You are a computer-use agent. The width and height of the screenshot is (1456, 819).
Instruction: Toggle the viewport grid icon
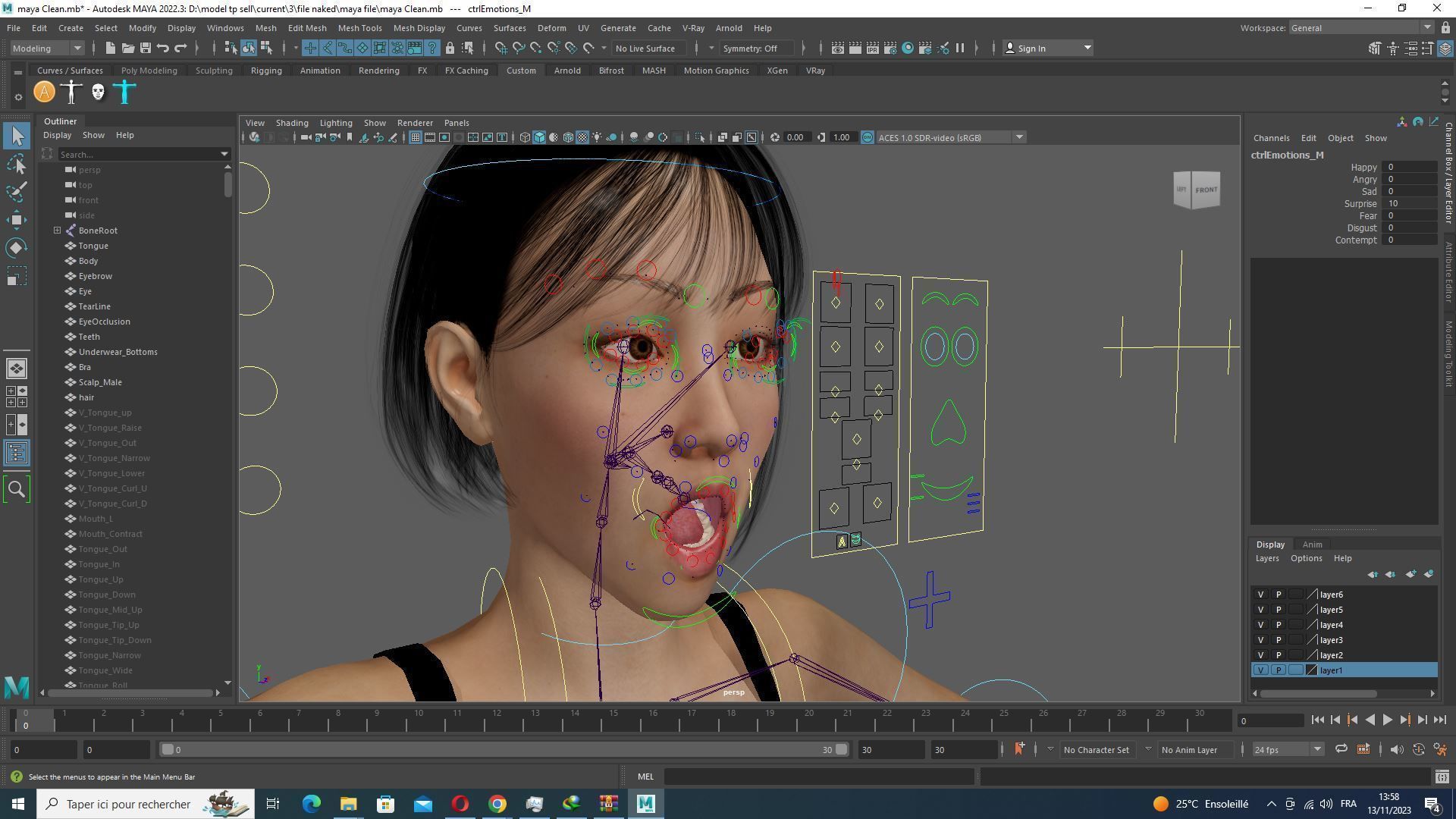[416, 137]
